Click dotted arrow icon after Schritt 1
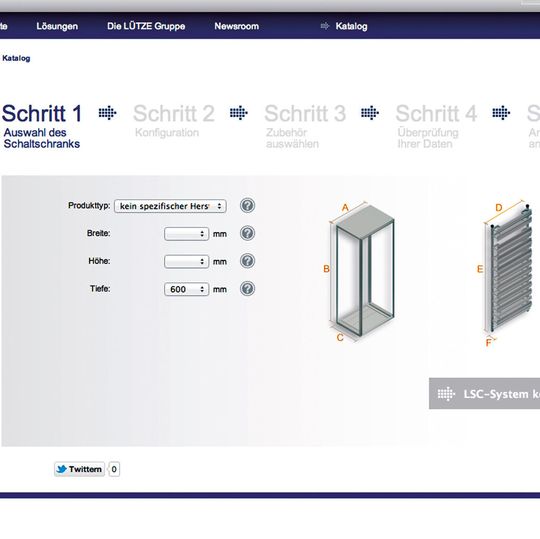Screen dimensions: 540x539 click(x=107, y=113)
